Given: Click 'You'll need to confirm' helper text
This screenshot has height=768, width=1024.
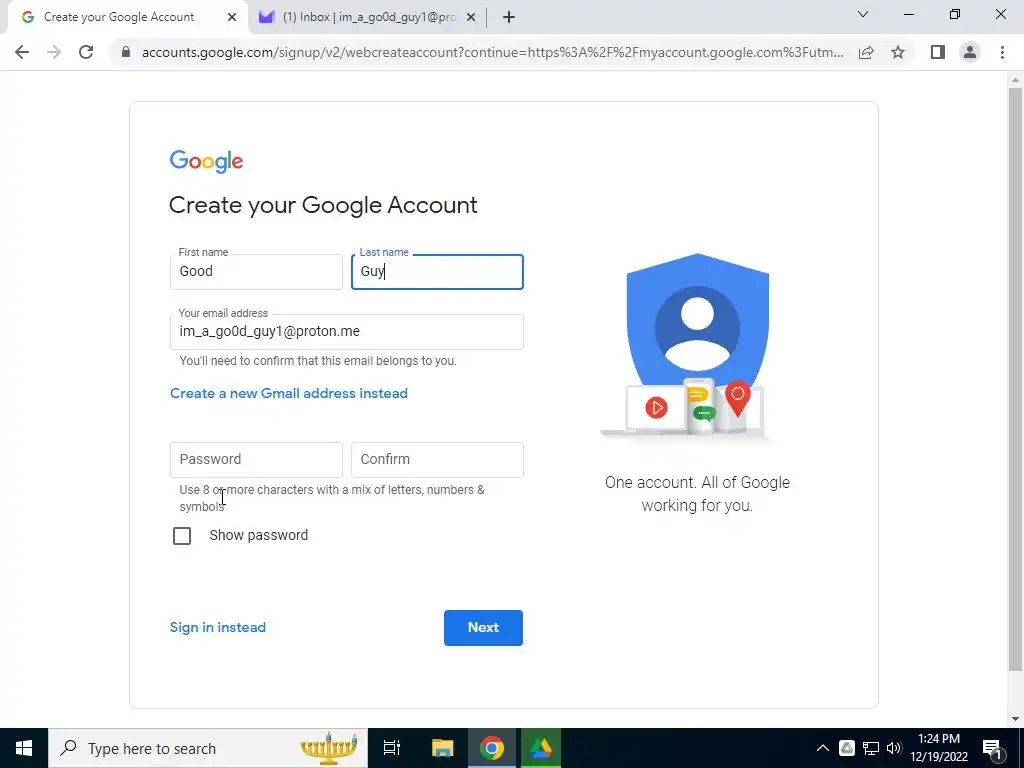Looking at the screenshot, I should point(318,360).
